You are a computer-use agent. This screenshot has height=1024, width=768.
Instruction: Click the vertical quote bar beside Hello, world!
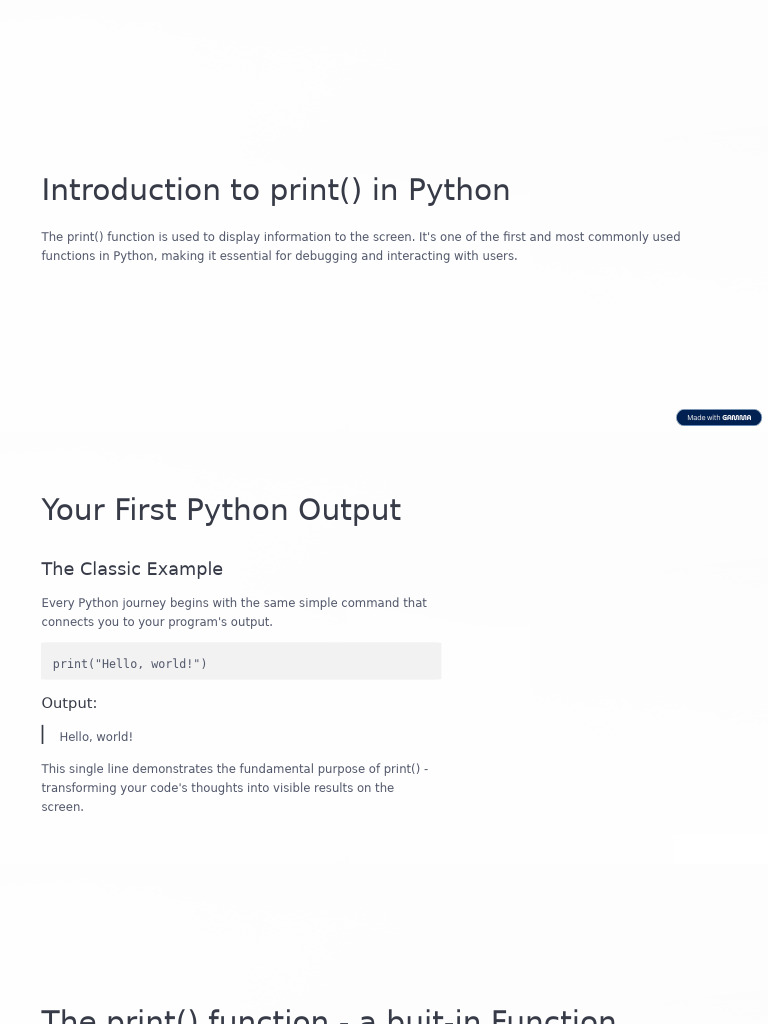tap(43, 735)
